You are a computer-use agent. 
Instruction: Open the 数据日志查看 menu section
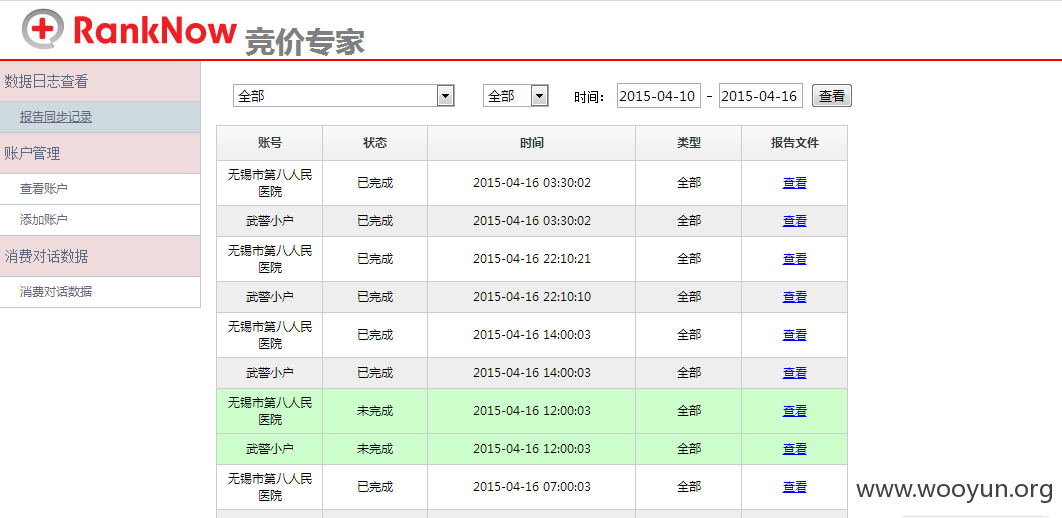click(x=100, y=82)
